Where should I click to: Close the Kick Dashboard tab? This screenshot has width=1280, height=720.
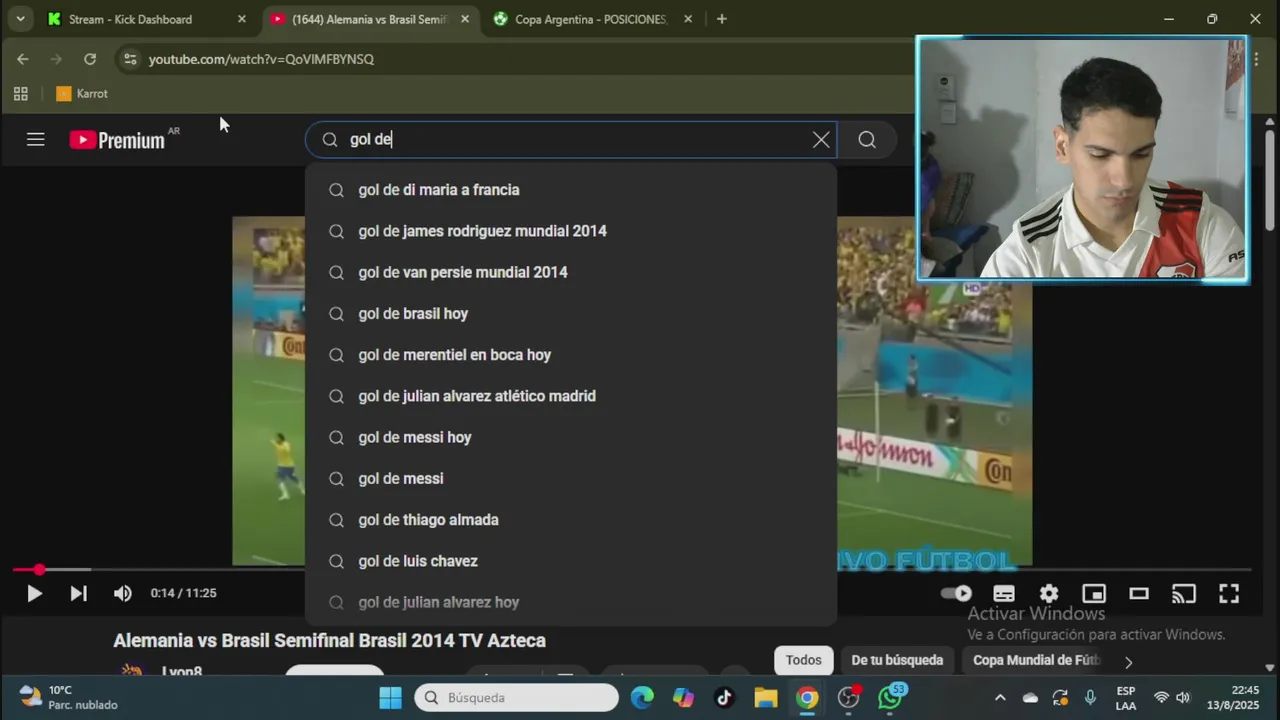pyautogui.click(x=241, y=19)
